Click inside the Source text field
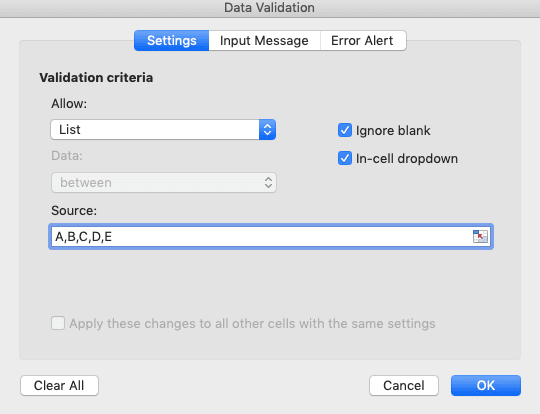 tap(262, 237)
